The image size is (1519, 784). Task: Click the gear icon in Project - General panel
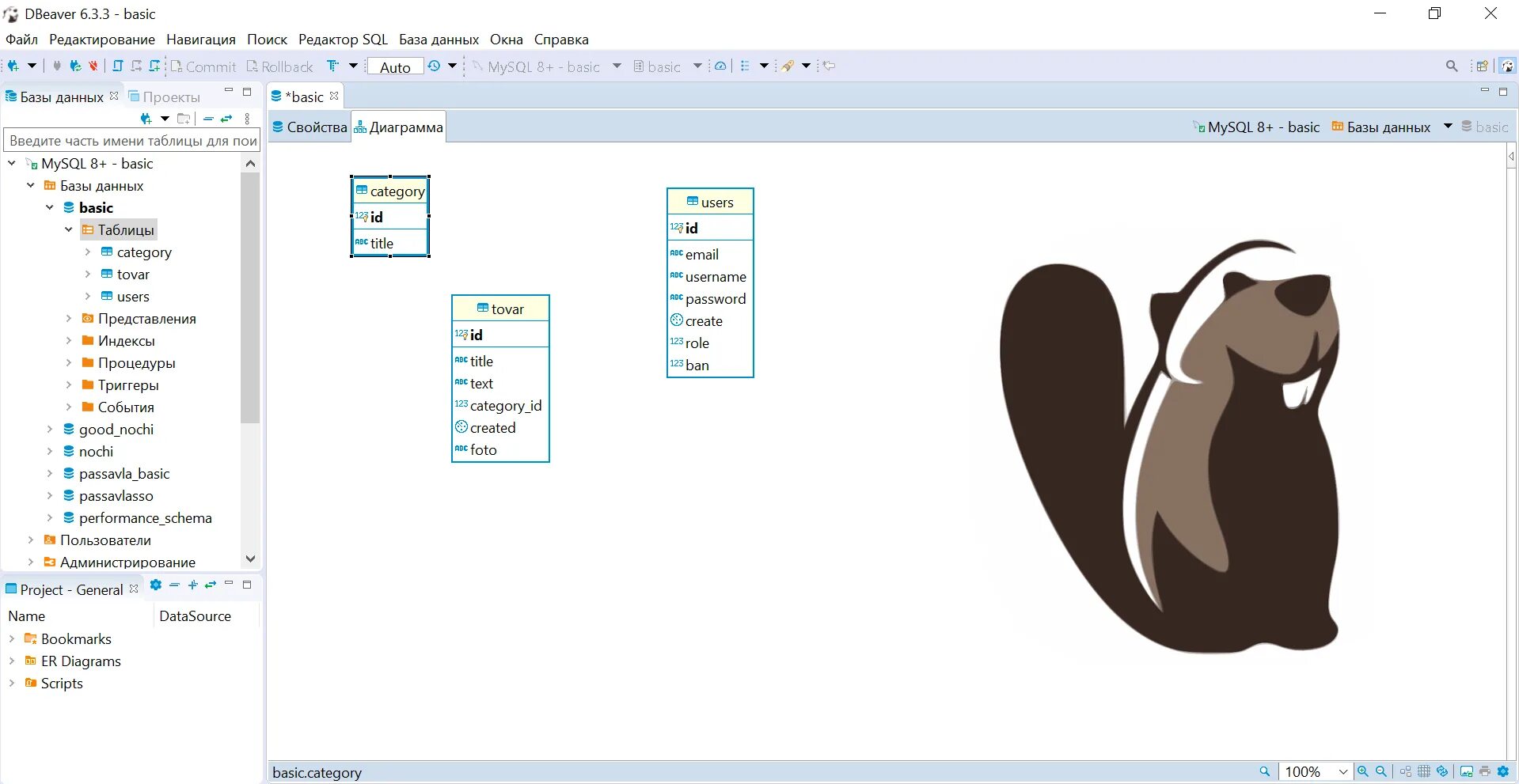[x=156, y=585]
